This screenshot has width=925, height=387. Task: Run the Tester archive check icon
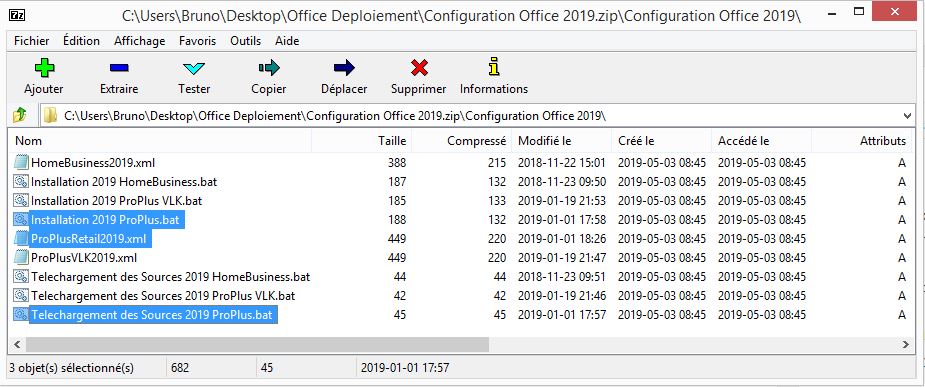pyautogui.click(x=193, y=68)
